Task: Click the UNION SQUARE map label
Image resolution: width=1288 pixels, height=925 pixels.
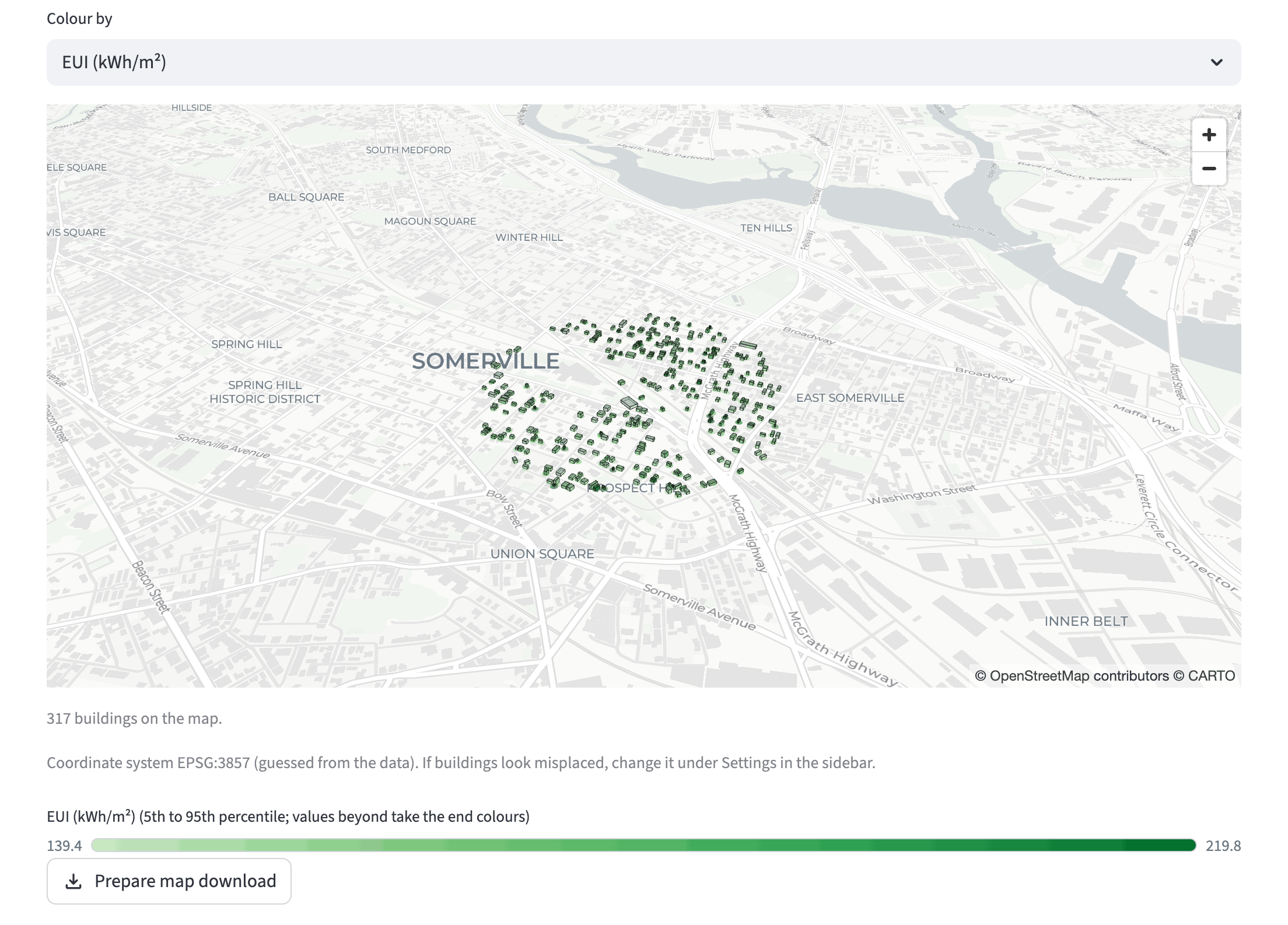Action: click(542, 554)
